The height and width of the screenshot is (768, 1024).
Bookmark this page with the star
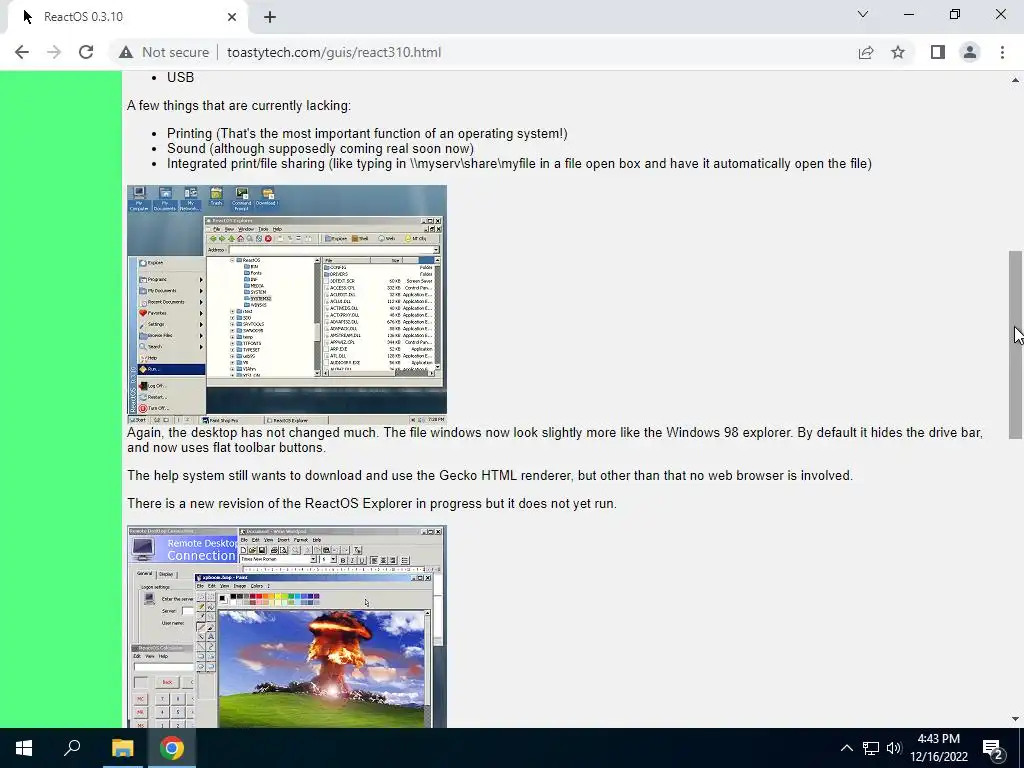coord(898,52)
